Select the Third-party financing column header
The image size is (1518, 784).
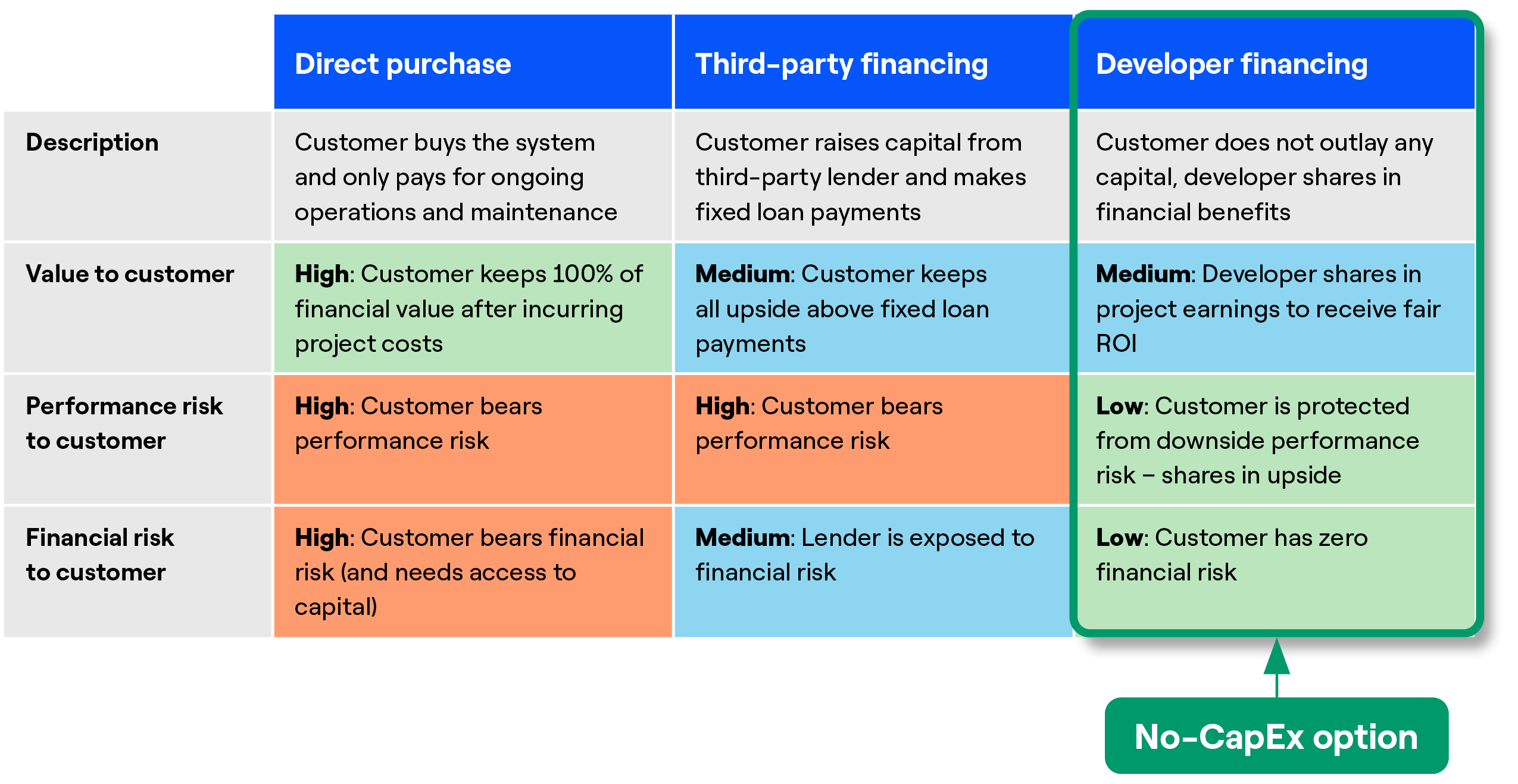click(873, 62)
